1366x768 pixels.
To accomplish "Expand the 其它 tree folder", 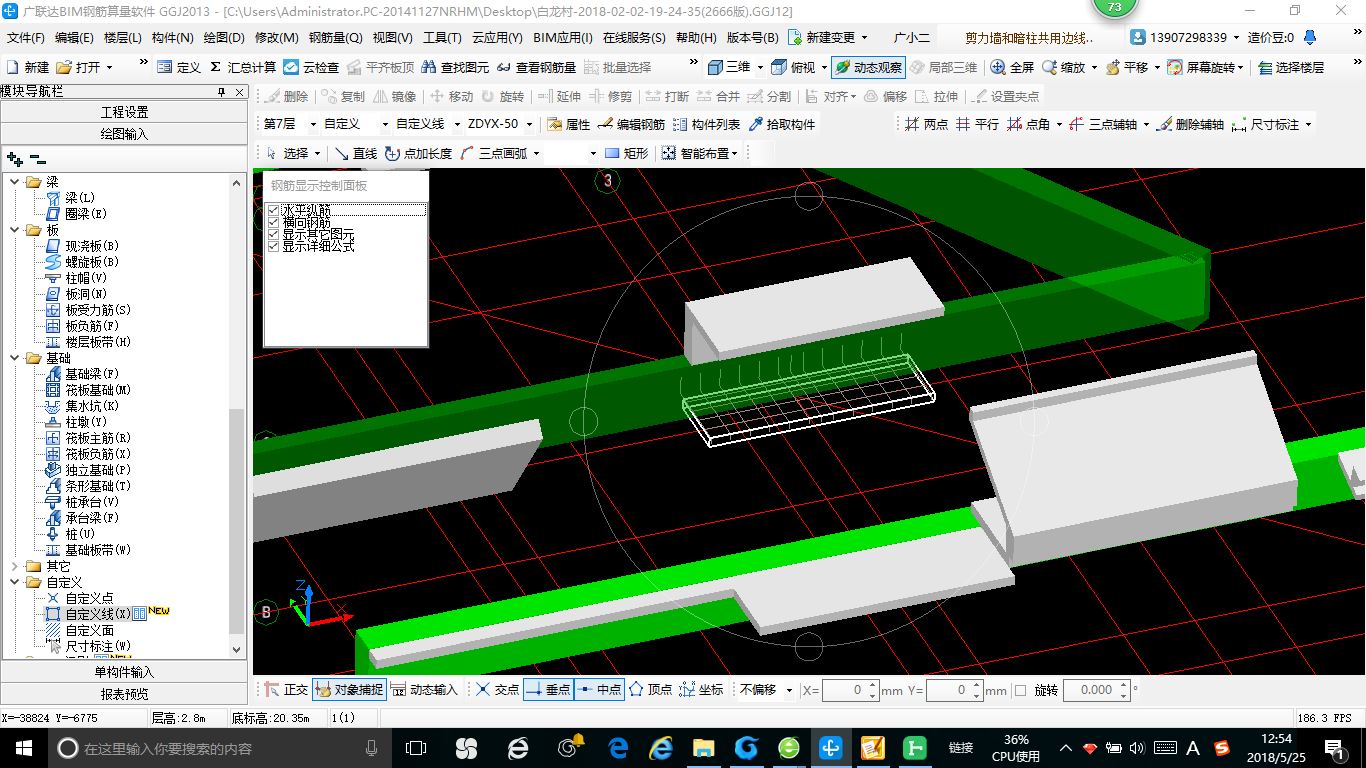I will click(14, 566).
